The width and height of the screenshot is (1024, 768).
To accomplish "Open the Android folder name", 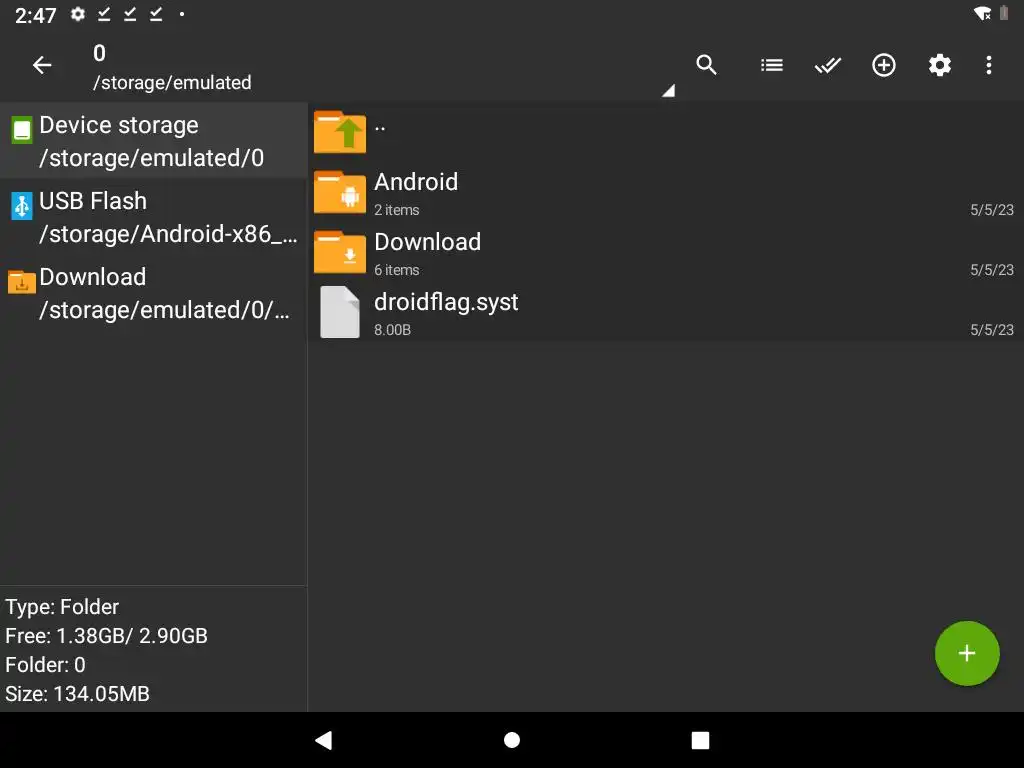I will point(416,182).
